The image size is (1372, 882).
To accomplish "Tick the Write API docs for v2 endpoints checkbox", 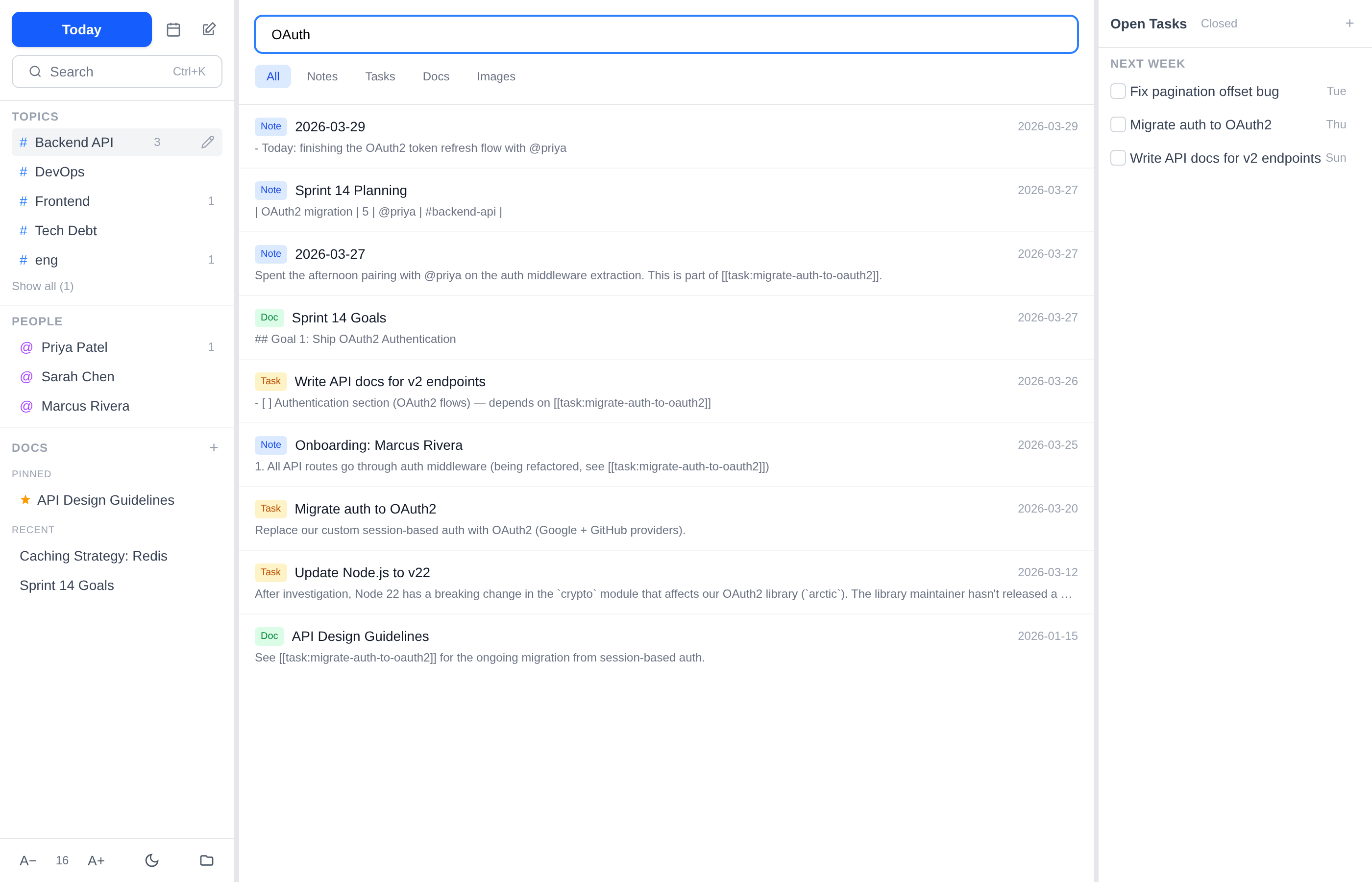I will click(x=1118, y=157).
